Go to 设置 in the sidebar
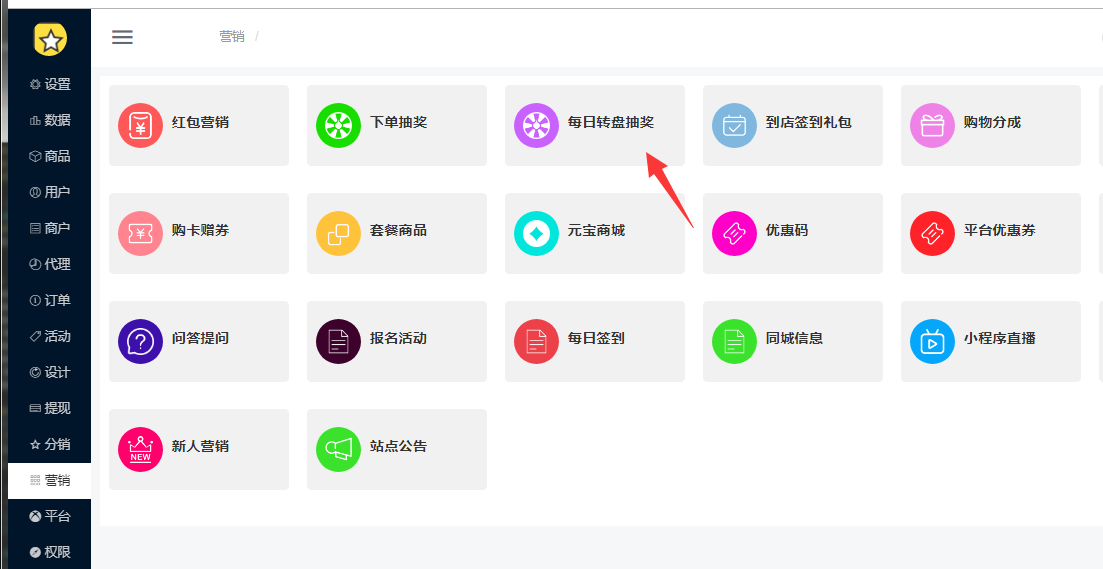1103x569 pixels. click(49, 84)
